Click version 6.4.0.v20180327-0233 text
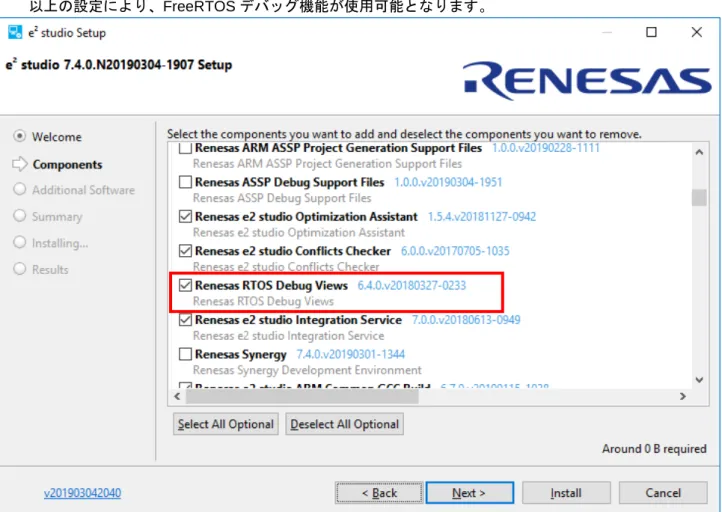The width and height of the screenshot is (722, 512). 412,285
